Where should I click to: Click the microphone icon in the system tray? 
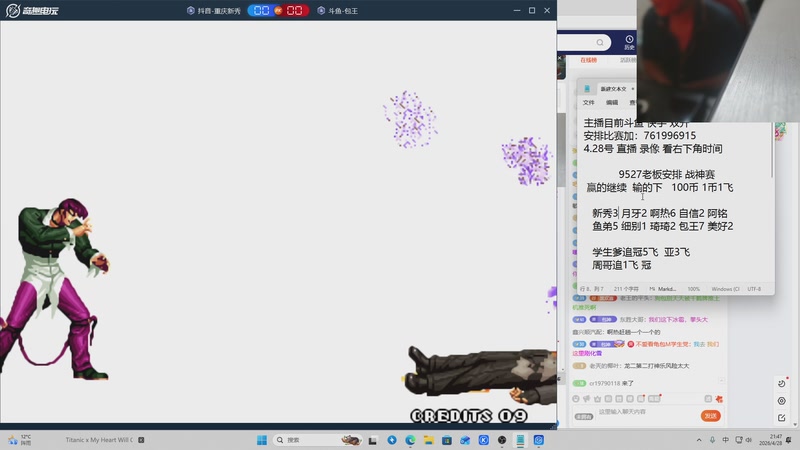pos(712,440)
